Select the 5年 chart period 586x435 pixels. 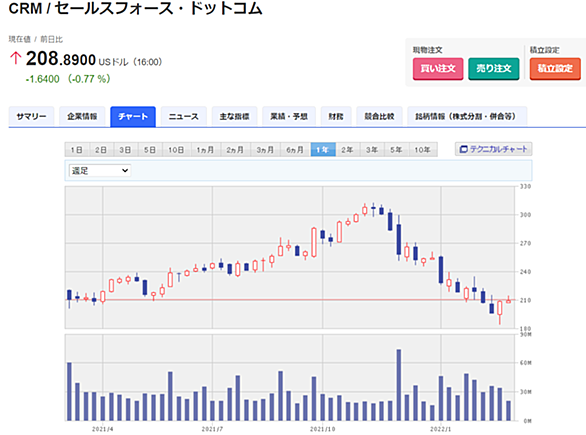pyautogui.click(x=397, y=150)
